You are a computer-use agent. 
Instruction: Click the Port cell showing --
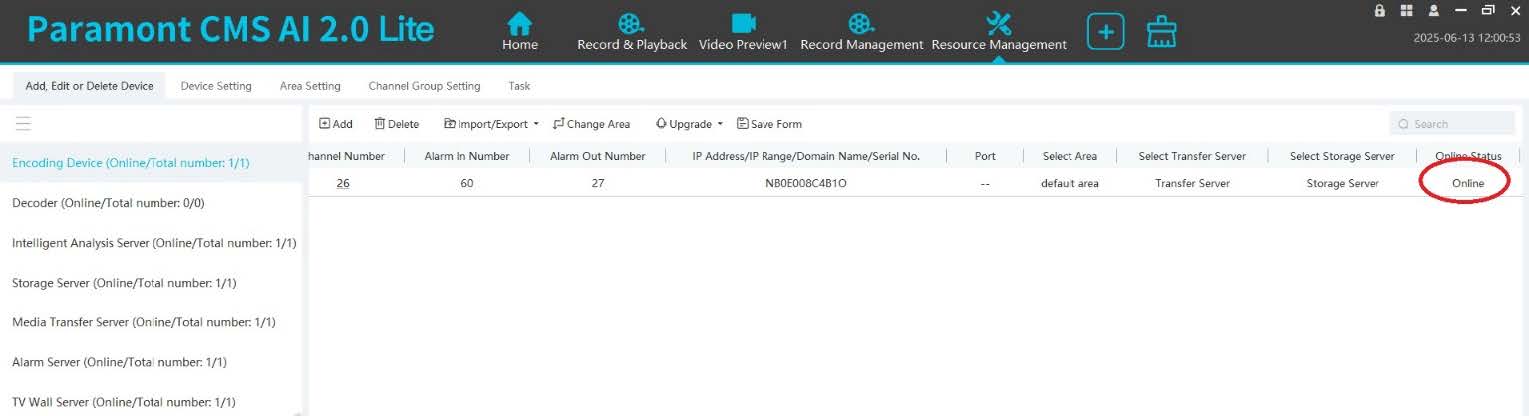(x=985, y=184)
